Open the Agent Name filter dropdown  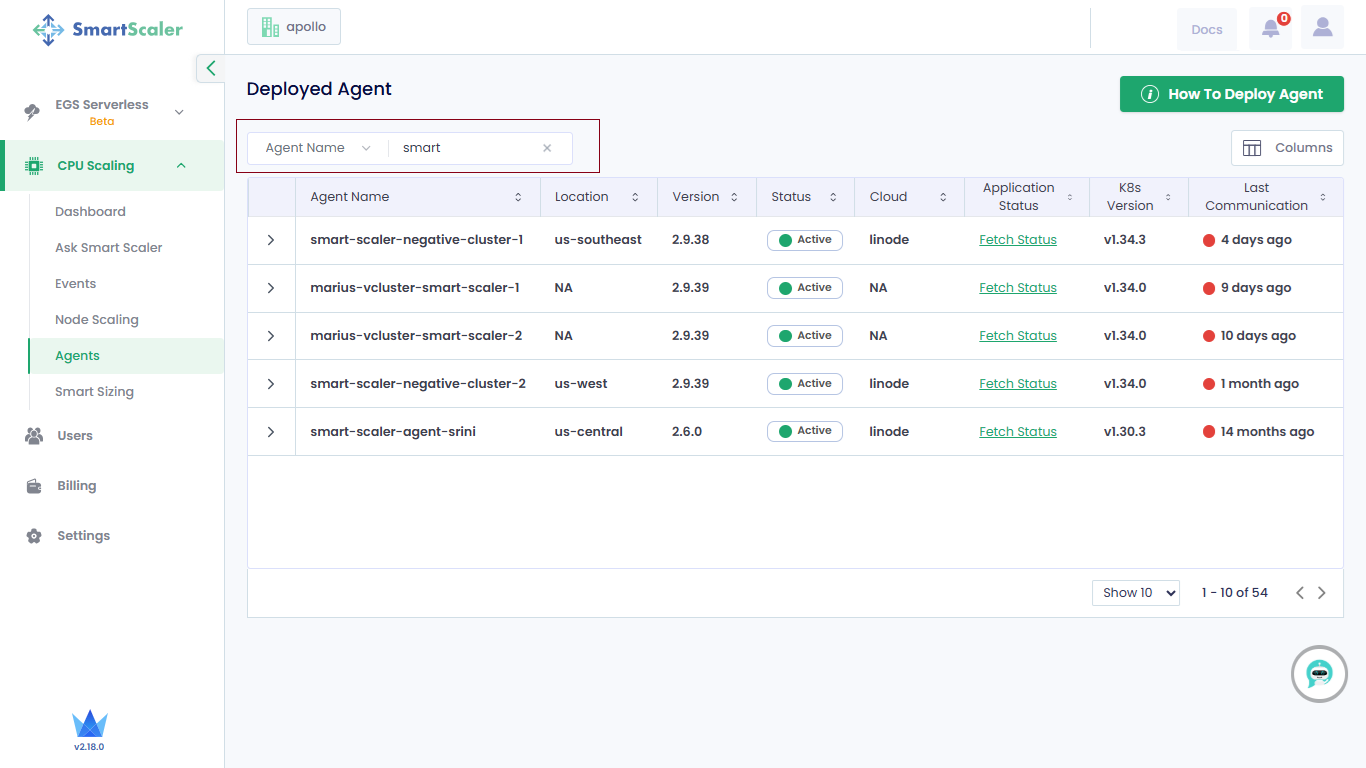[x=318, y=148]
